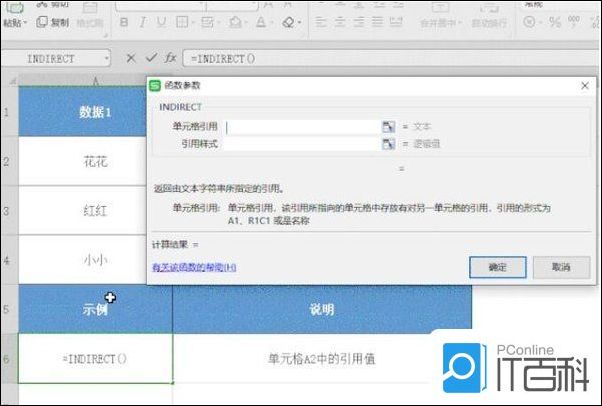Open the font color dropdown arrow
This screenshot has height=406, width=602.
tap(271, 23)
